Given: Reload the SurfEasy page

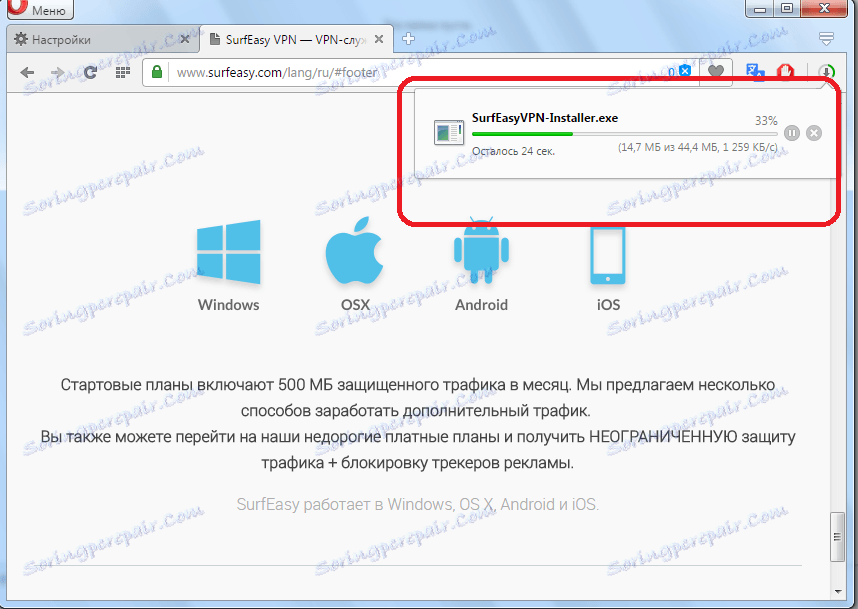Looking at the screenshot, I should coord(90,72).
